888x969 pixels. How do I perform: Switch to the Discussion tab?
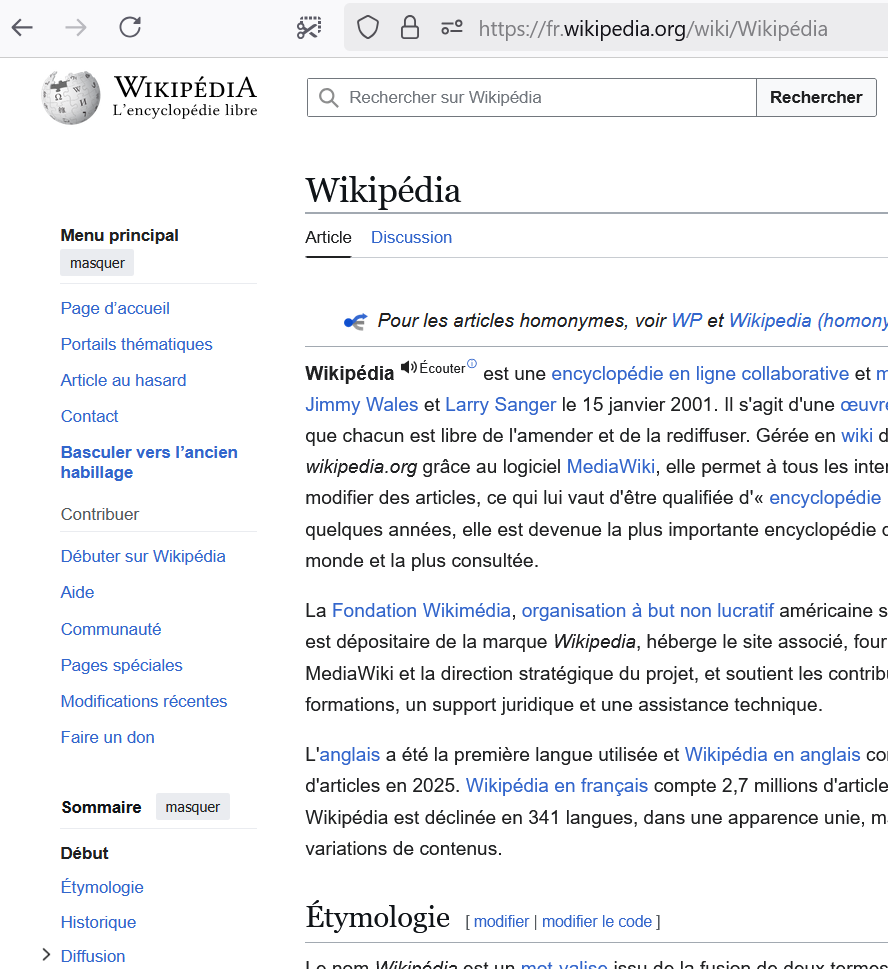pos(411,237)
